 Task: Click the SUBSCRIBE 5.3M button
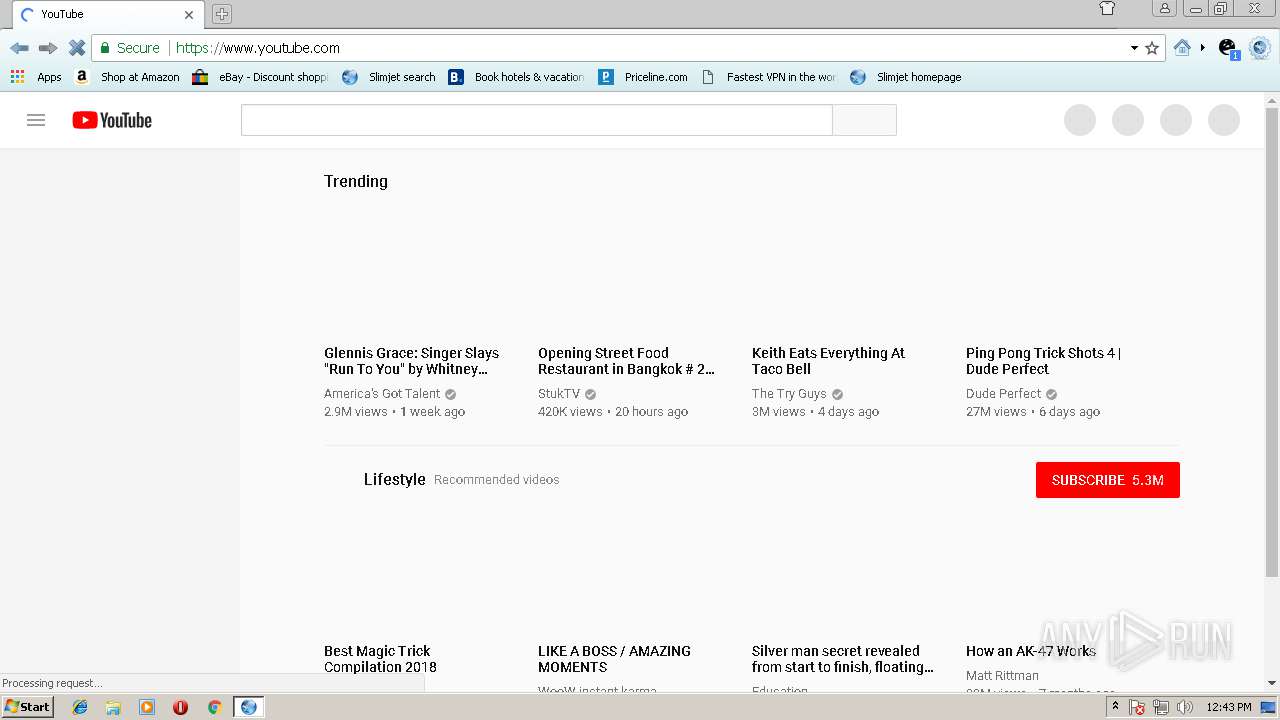coord(1108,480)
